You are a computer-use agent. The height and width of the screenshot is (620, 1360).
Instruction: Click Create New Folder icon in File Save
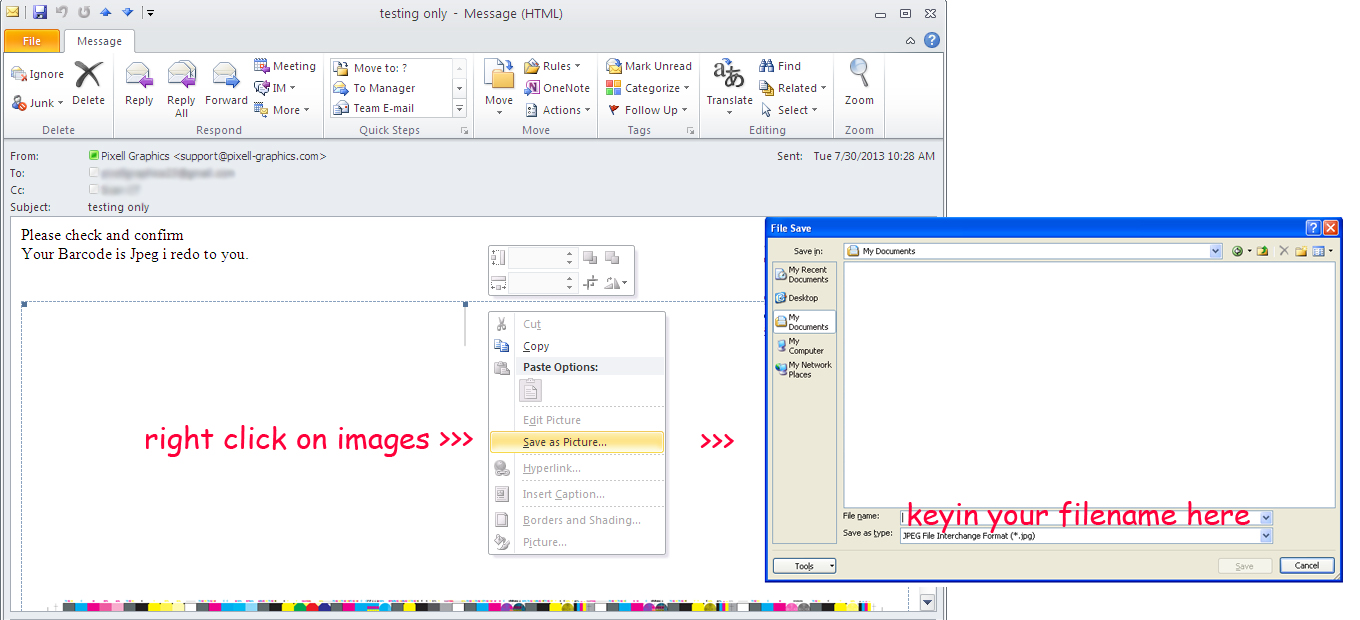(x=1301, y=252)
